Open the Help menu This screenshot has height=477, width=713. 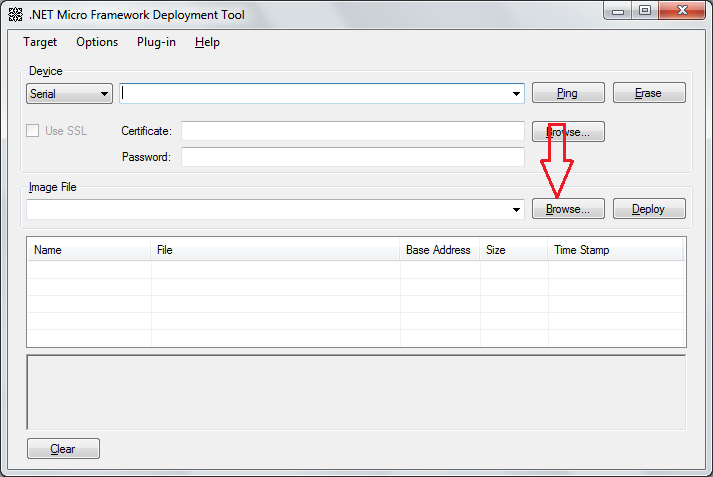207,42
